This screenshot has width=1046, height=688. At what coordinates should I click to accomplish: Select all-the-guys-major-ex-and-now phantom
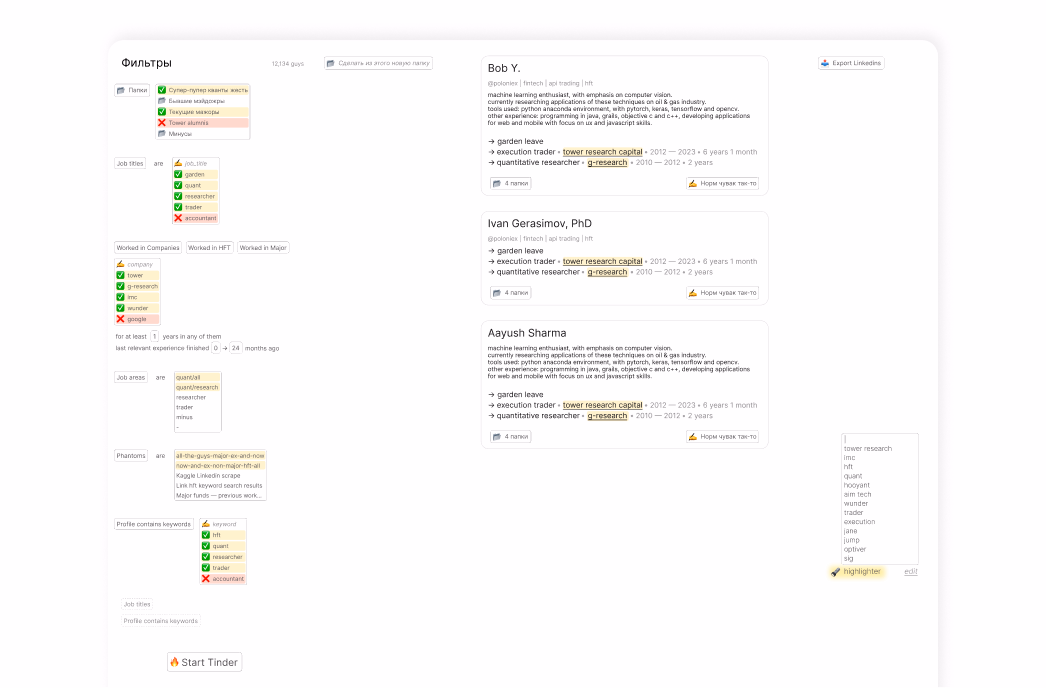[220, 456]
